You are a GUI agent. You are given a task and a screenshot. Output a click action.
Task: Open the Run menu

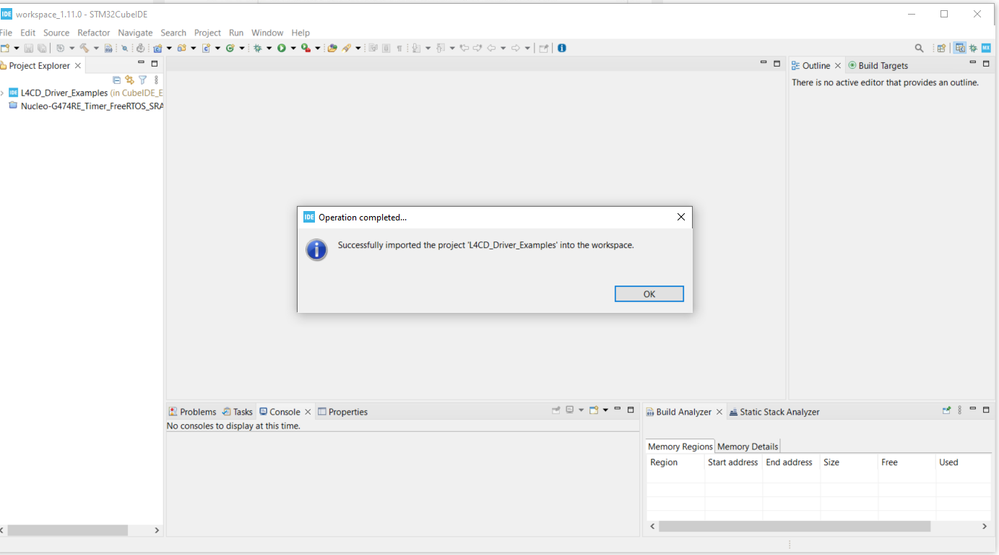tap(236, 32)
